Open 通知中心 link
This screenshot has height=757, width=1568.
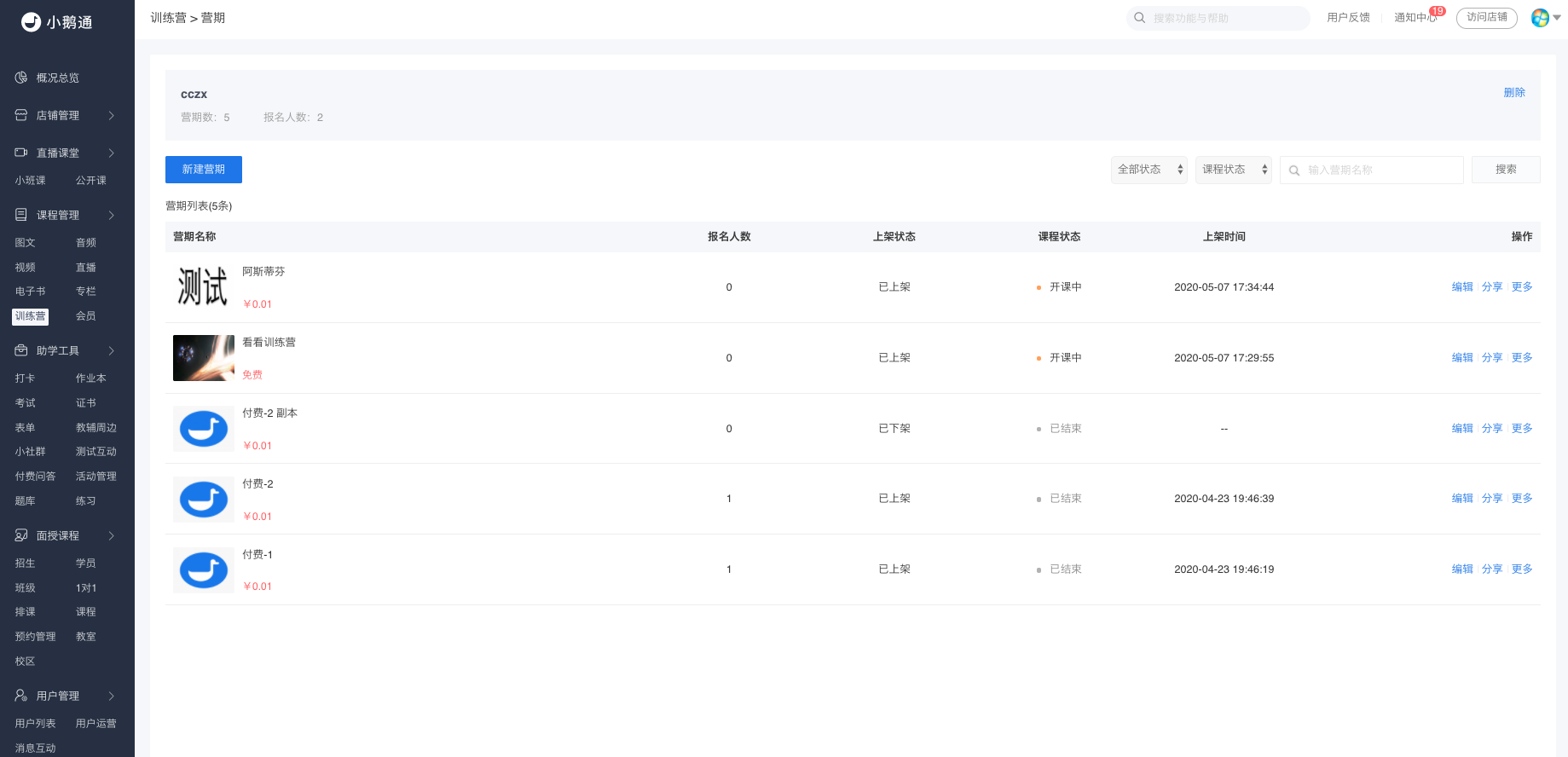click(1415, 18)
